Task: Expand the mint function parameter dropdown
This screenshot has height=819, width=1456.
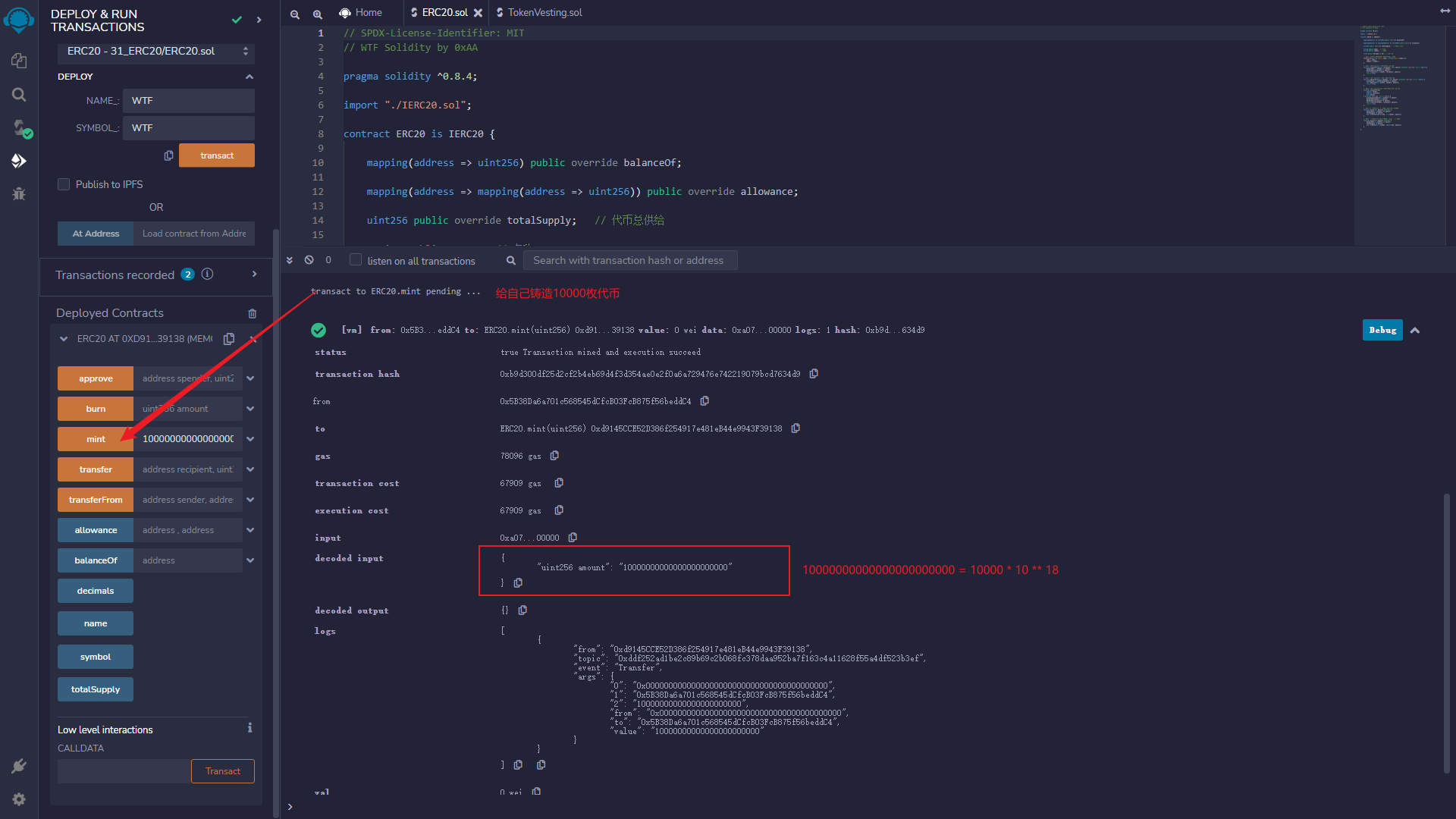Action: 252,438
